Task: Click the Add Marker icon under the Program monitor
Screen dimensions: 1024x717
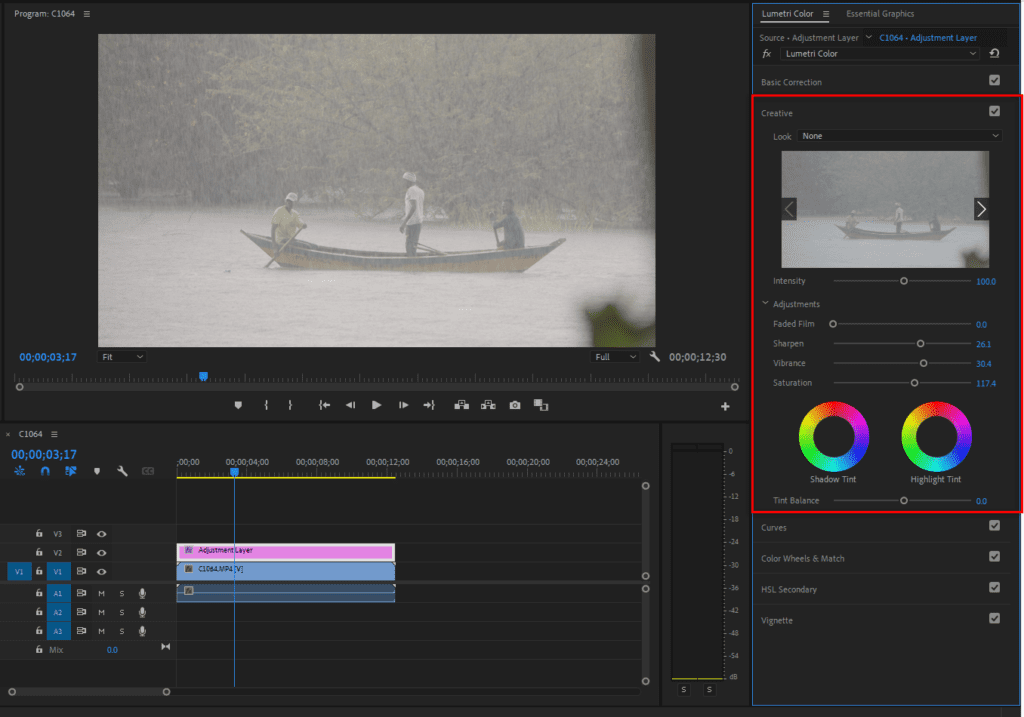Action: [239, 405]
